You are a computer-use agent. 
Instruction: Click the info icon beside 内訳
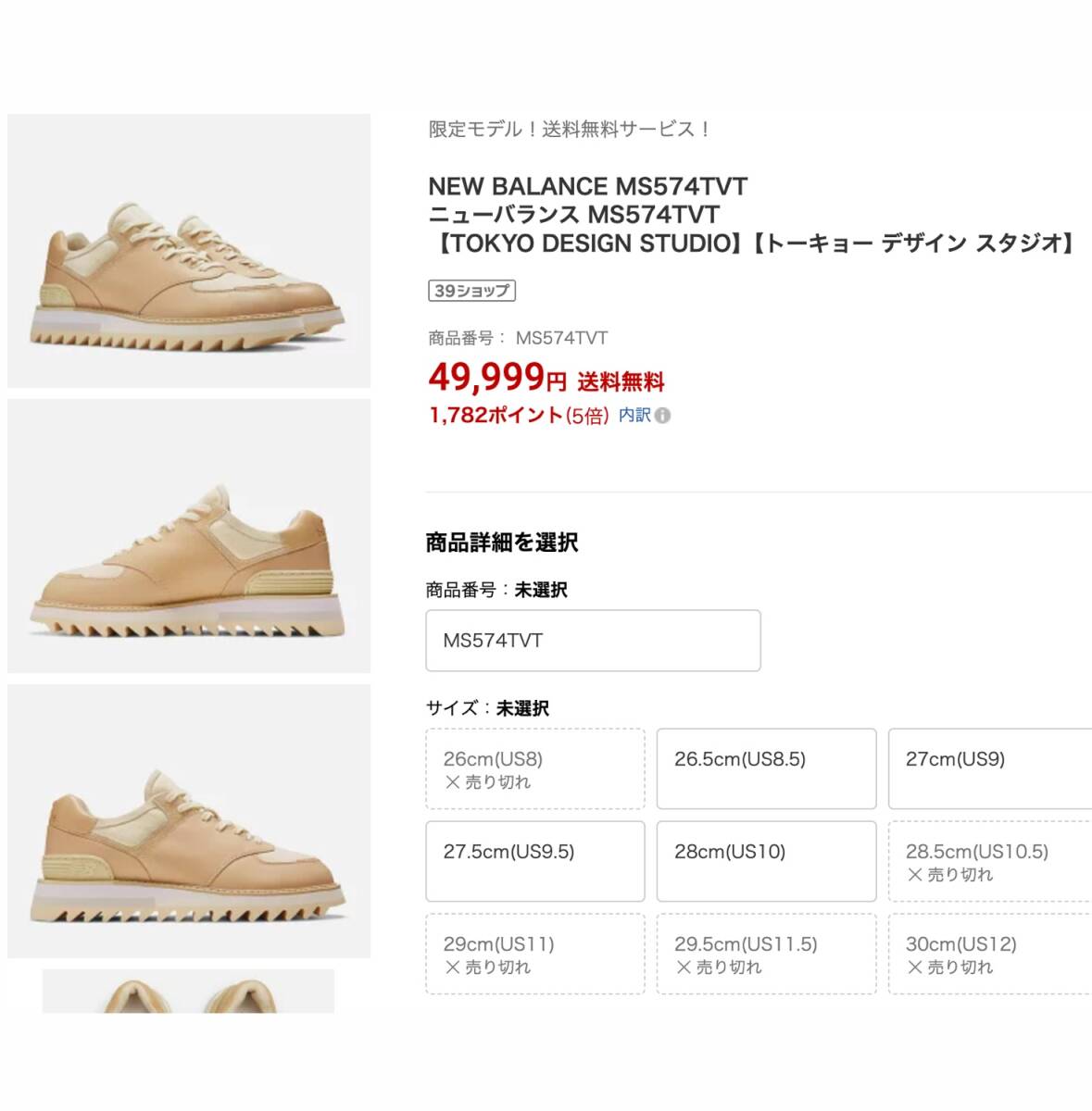[x=662, y=416]
